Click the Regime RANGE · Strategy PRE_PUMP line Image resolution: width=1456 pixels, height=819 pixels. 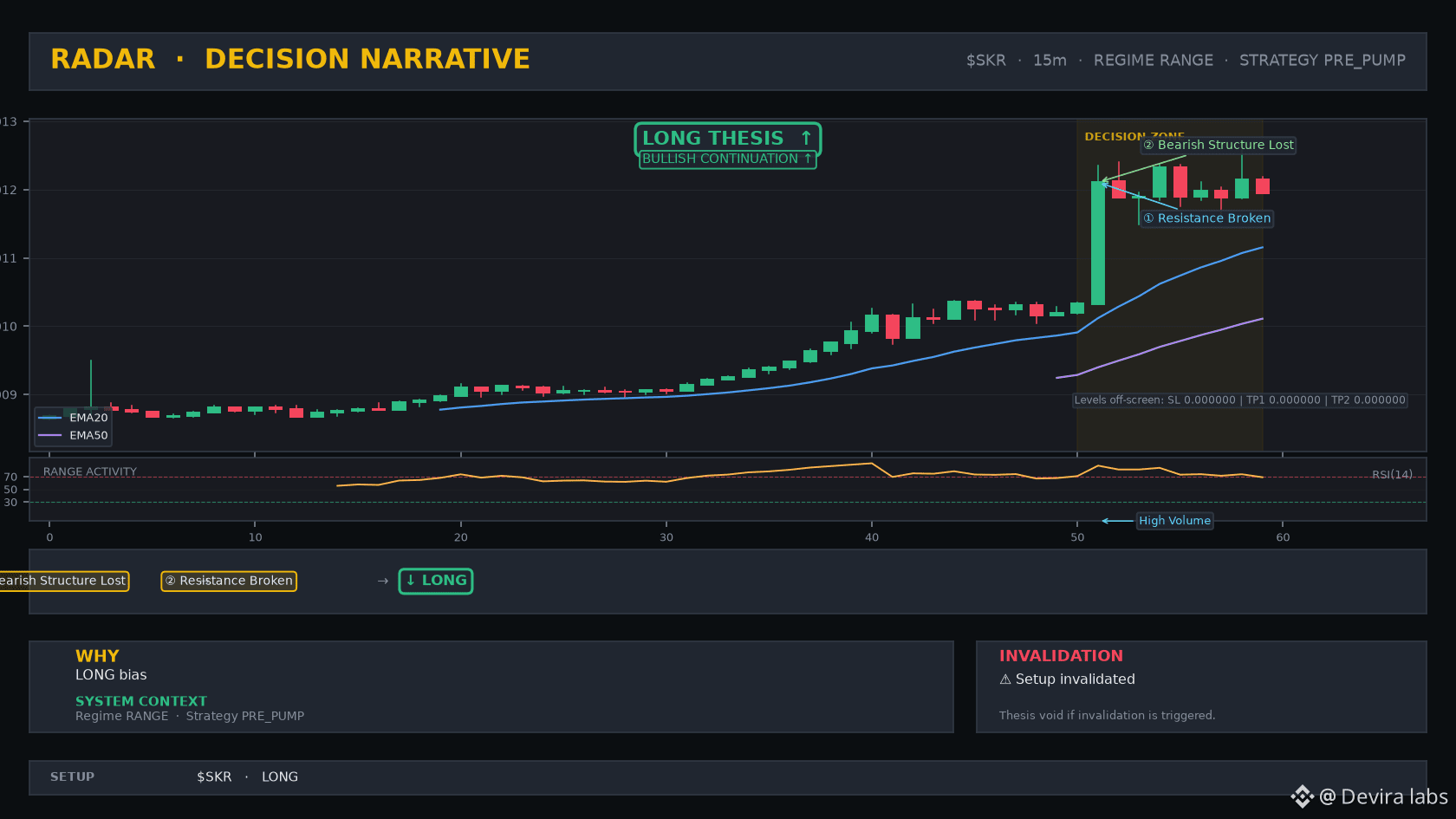pyautogui.click(x=190, y=716)
